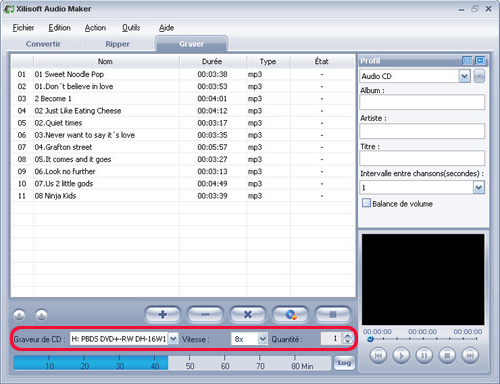Select track 01 Sweet Noodle Pop

click(x=183, y=74)
